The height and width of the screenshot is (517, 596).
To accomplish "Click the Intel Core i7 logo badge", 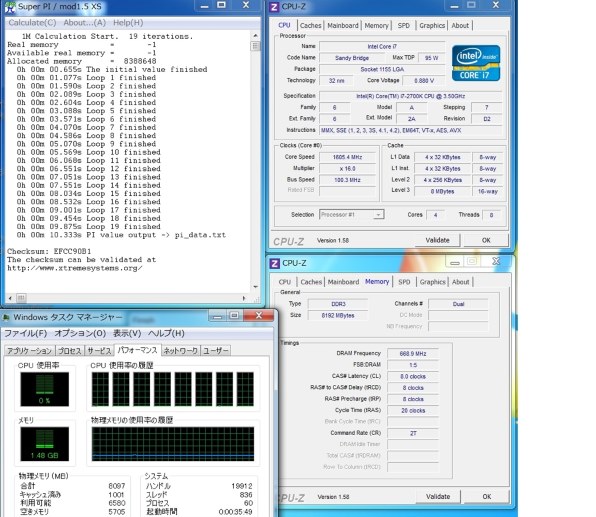I will pos(476,63).
